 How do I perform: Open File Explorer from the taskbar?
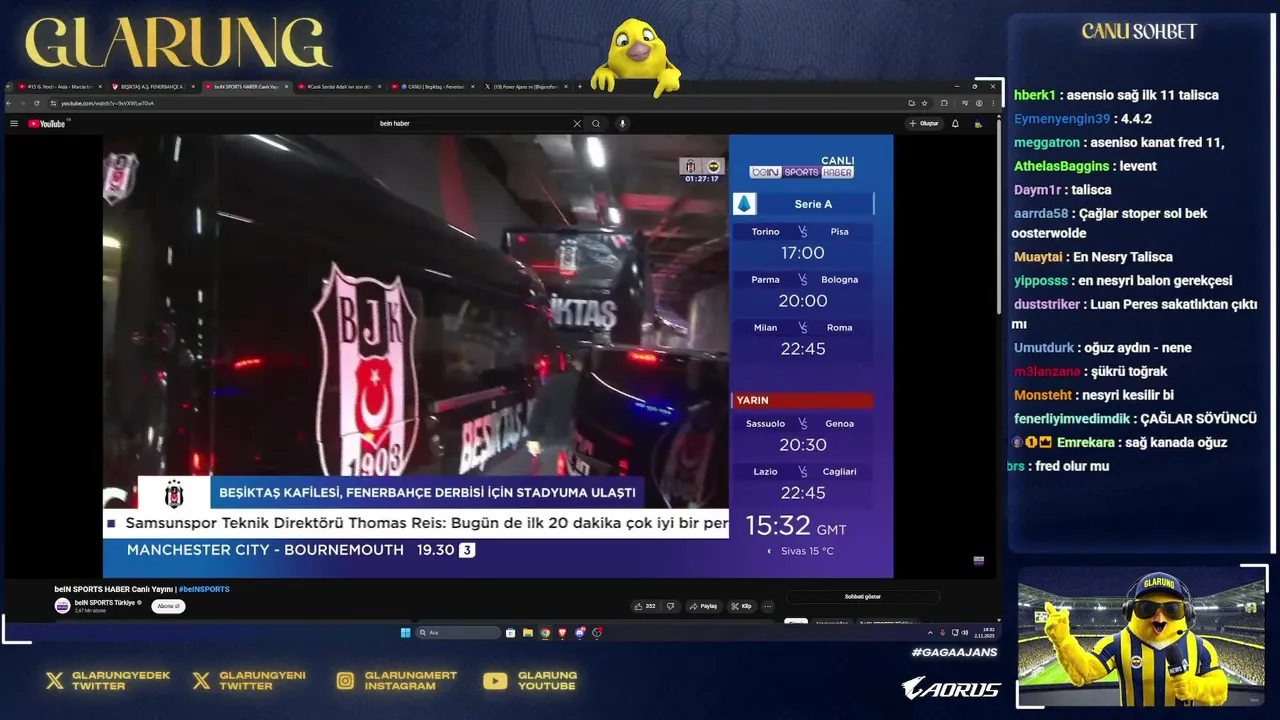(x=528, y=632)
